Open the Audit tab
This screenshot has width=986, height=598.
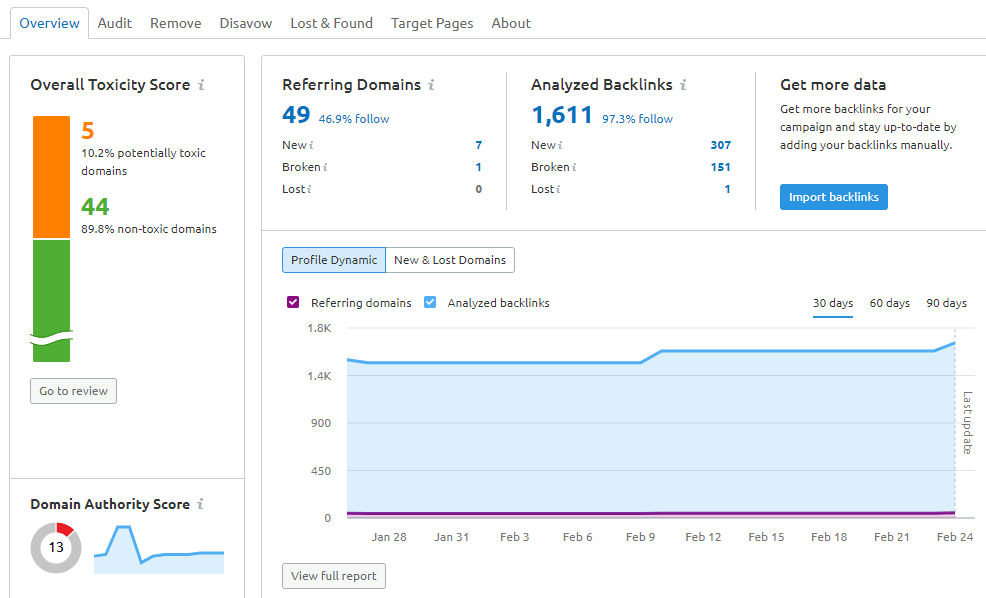[x=114, y=23]
